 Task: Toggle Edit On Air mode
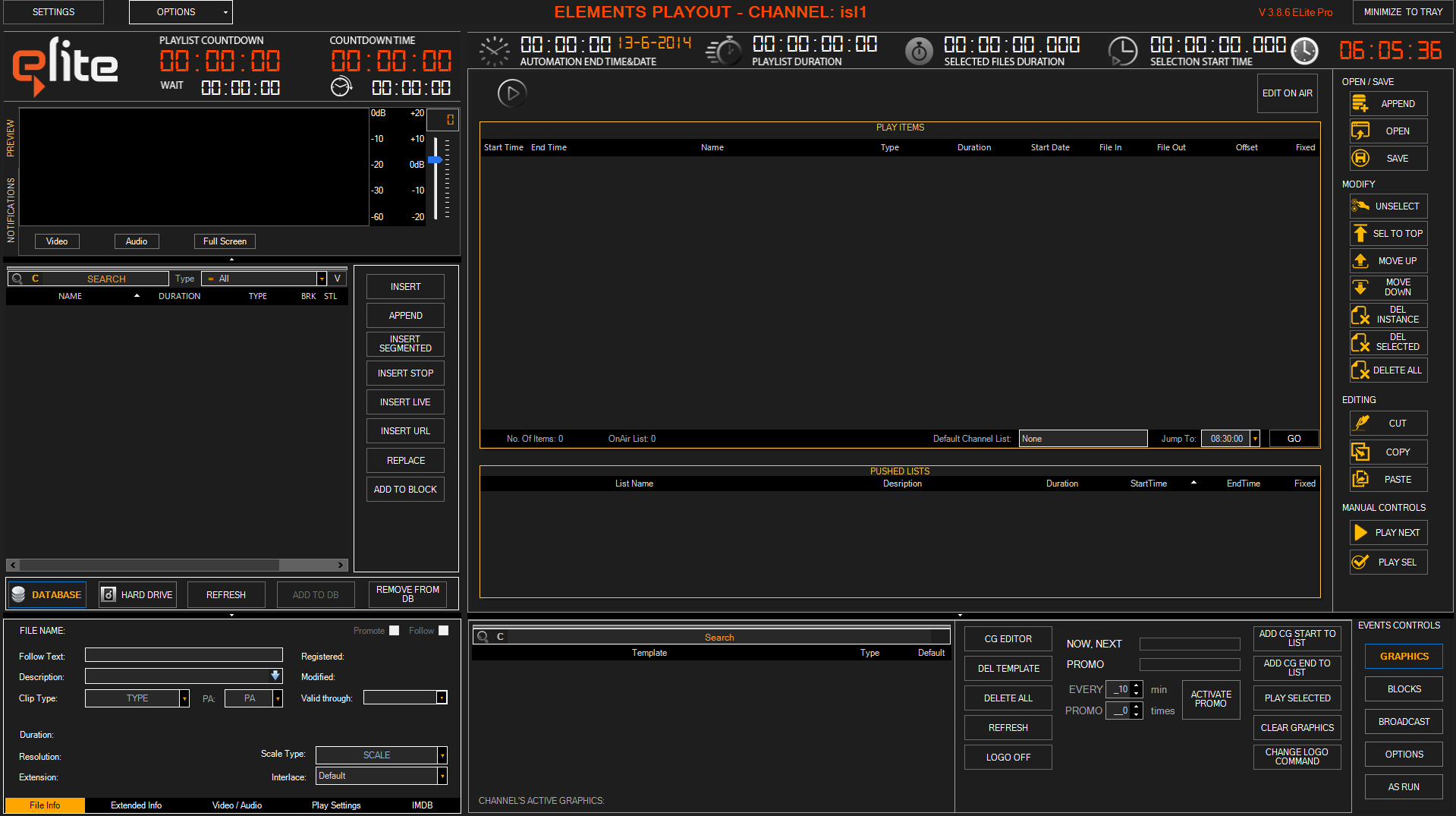[x=1287, y=93]
